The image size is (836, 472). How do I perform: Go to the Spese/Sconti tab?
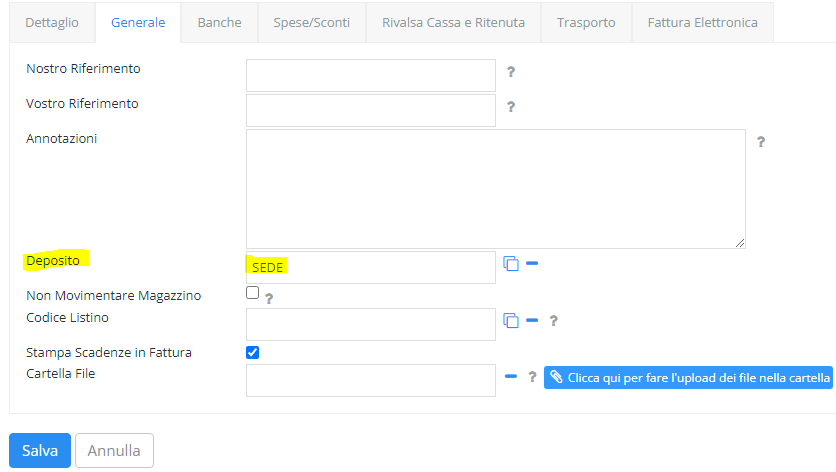312,22
